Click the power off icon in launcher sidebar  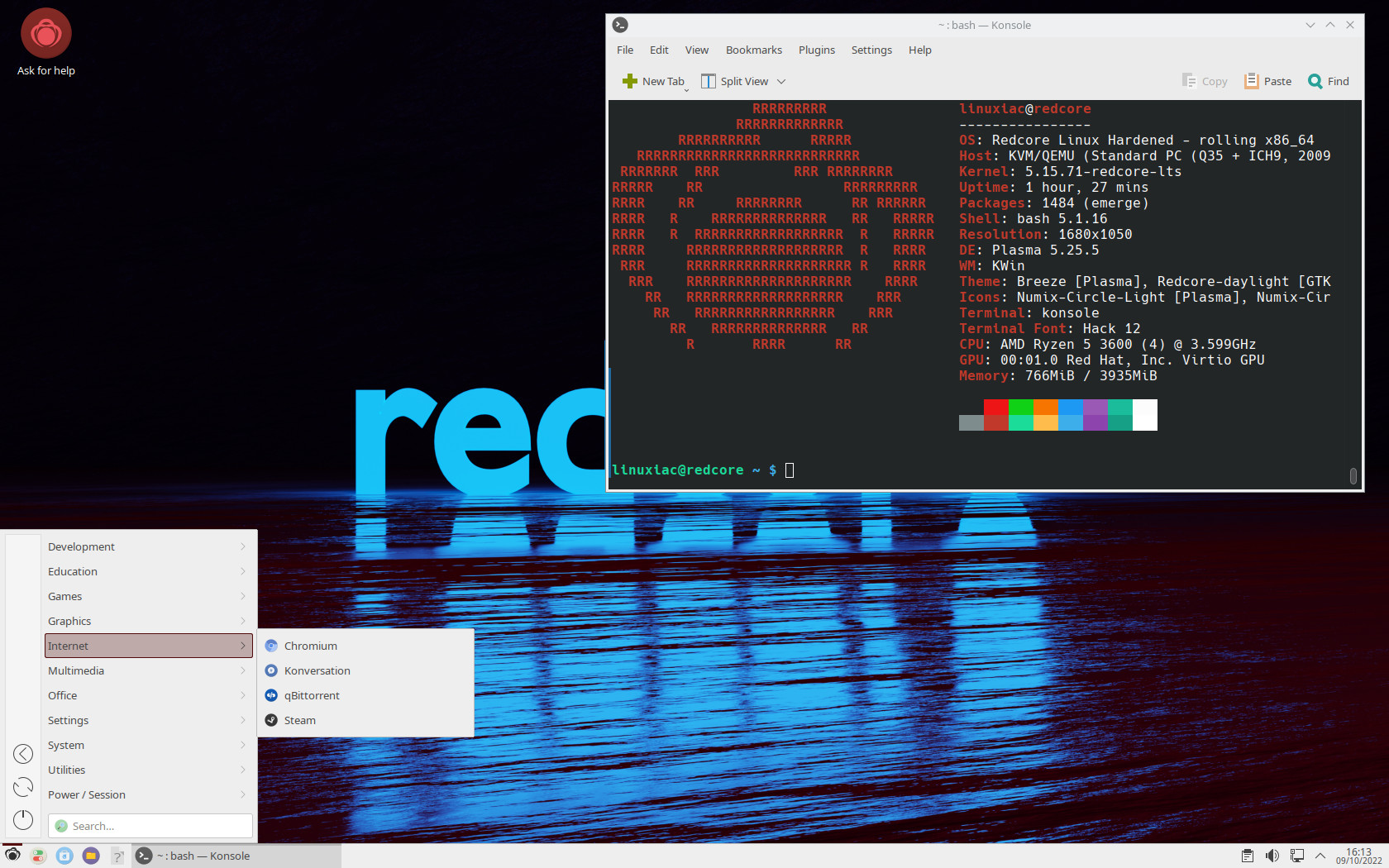23,819
